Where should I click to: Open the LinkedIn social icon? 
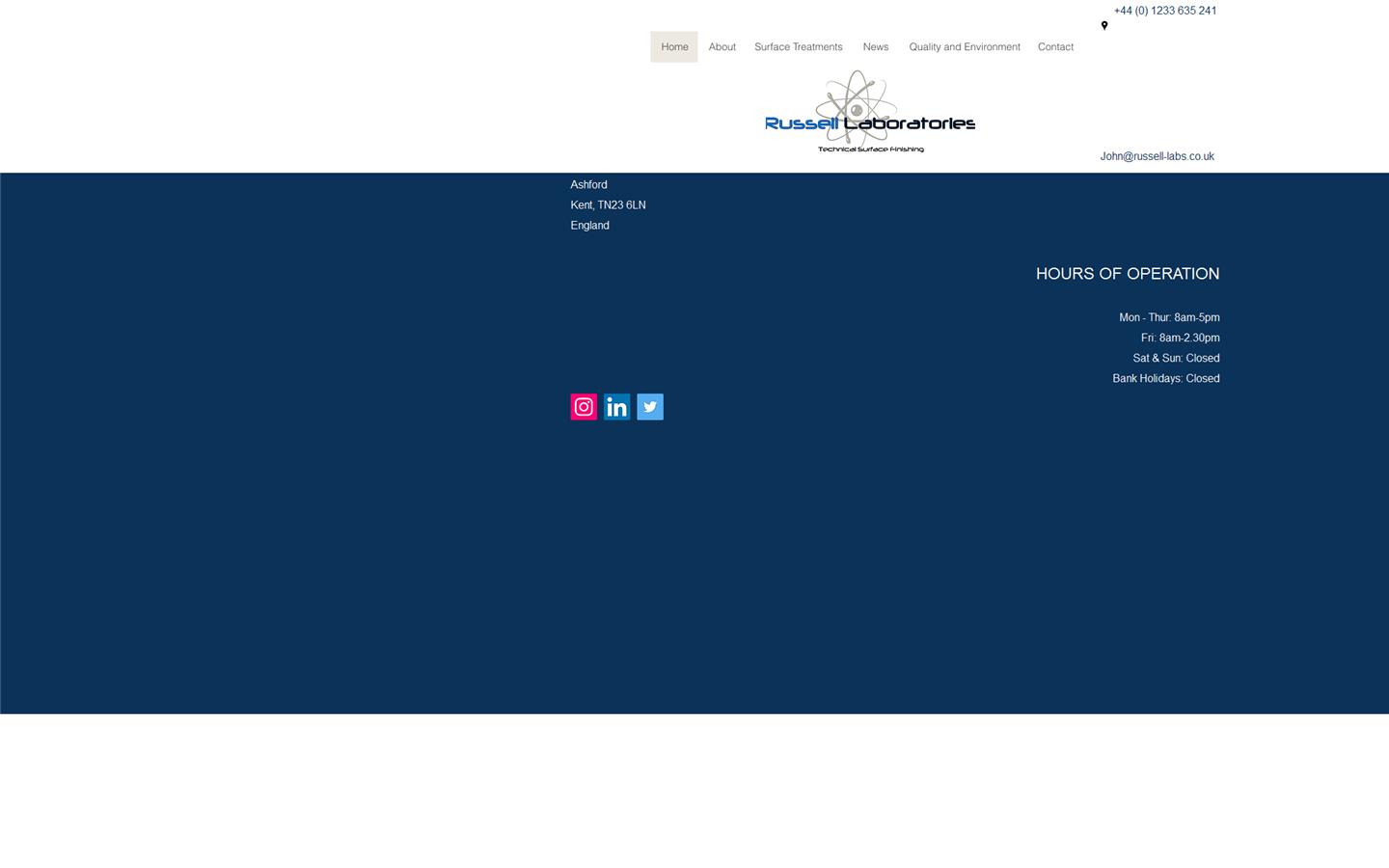[616, 407]
